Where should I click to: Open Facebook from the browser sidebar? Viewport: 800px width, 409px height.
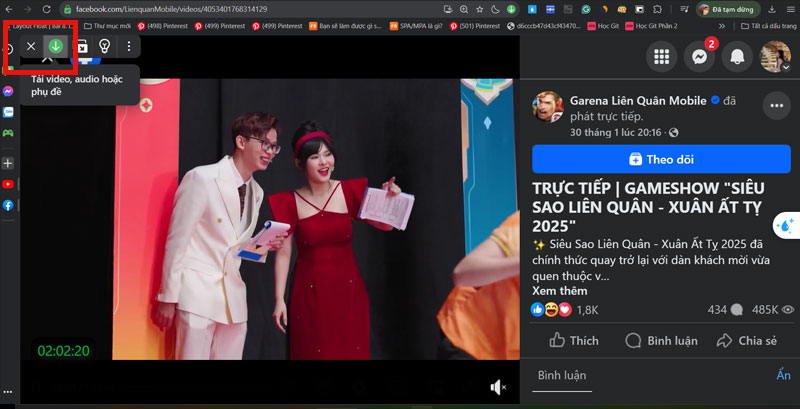click(8, 205)
